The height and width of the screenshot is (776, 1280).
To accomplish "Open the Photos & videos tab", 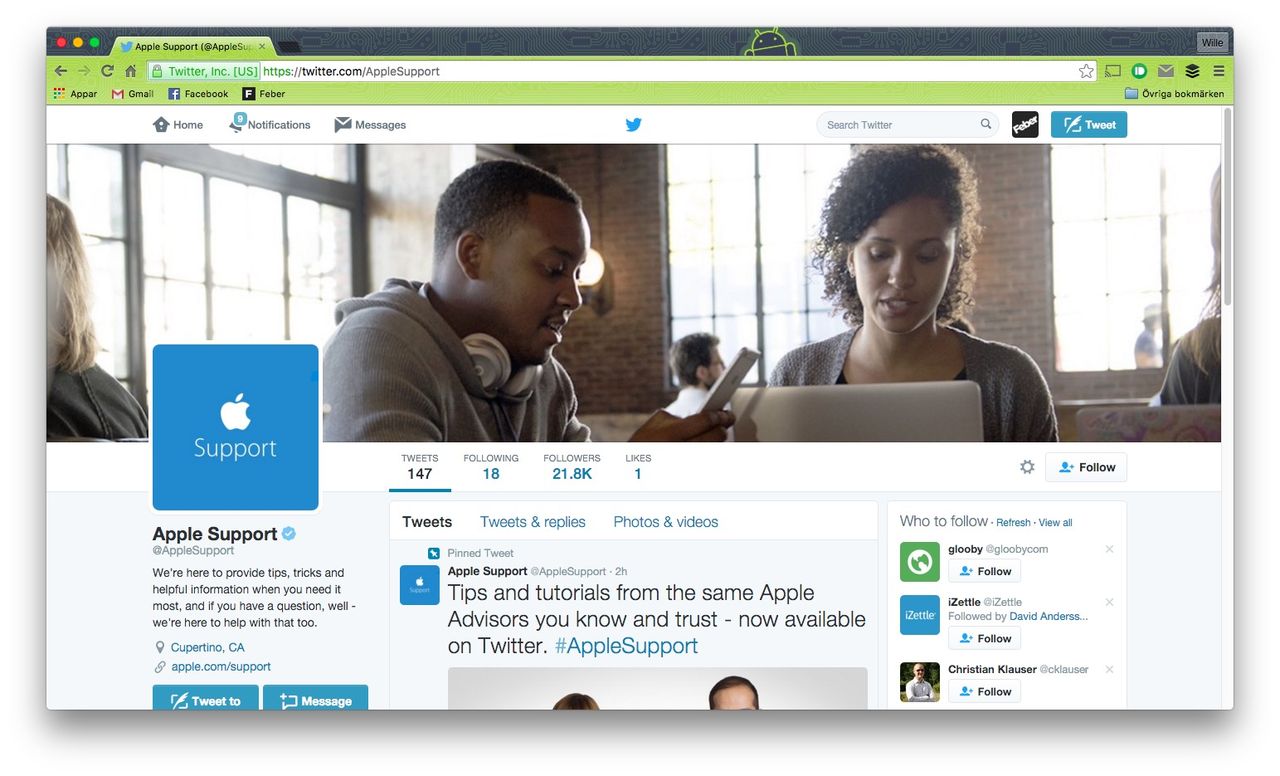I will coord(665,521).
